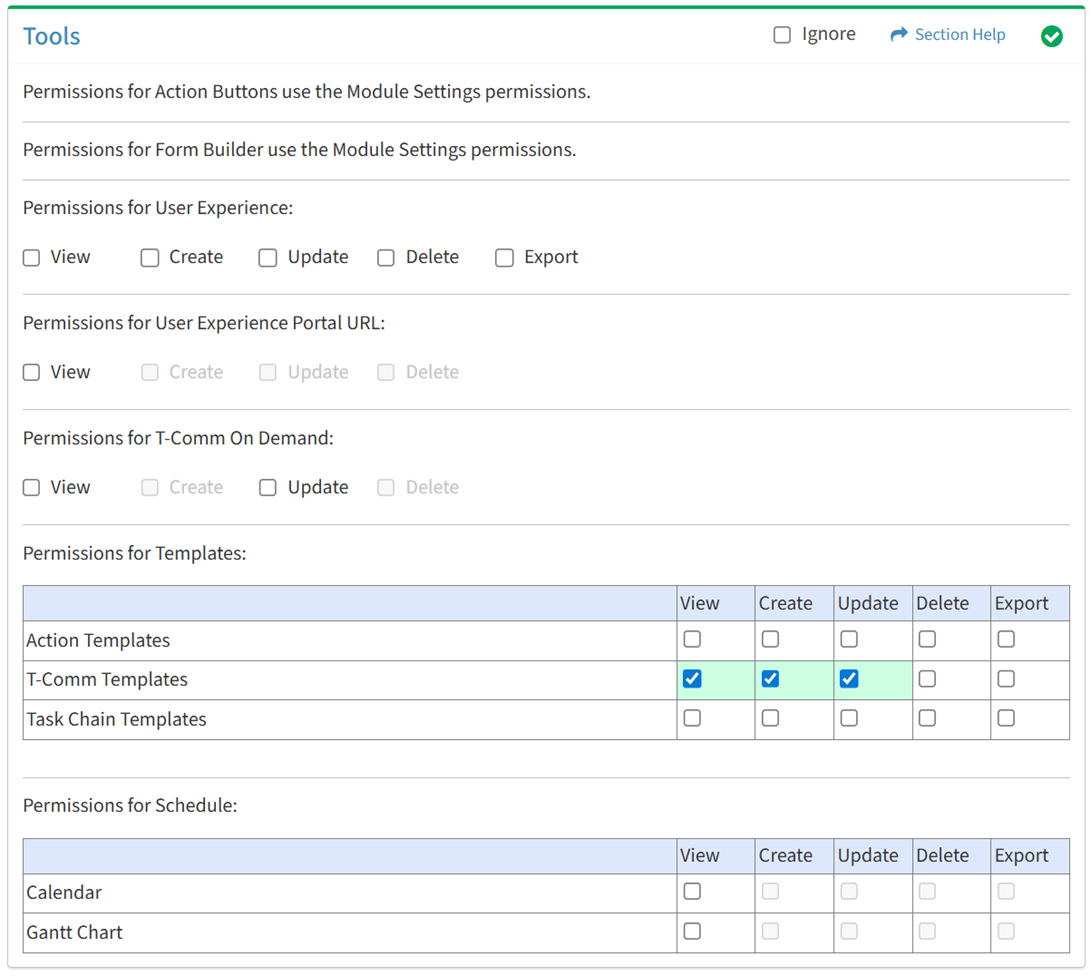Check Delete for User Experience permissions
This screenshot has width=1091, height=976.
pos(386,258)
